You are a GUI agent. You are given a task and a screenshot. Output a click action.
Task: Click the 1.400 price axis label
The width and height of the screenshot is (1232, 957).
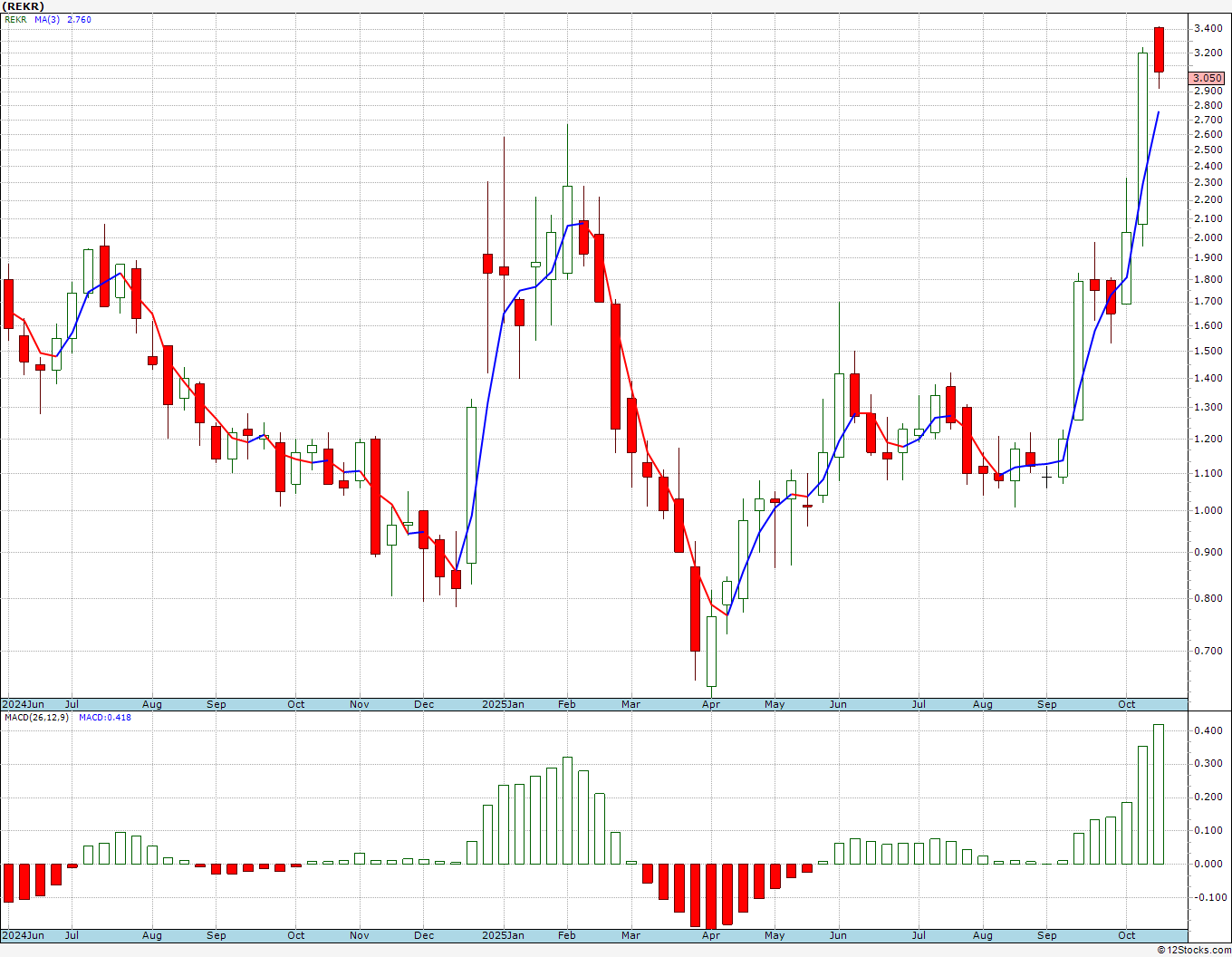1208,379
